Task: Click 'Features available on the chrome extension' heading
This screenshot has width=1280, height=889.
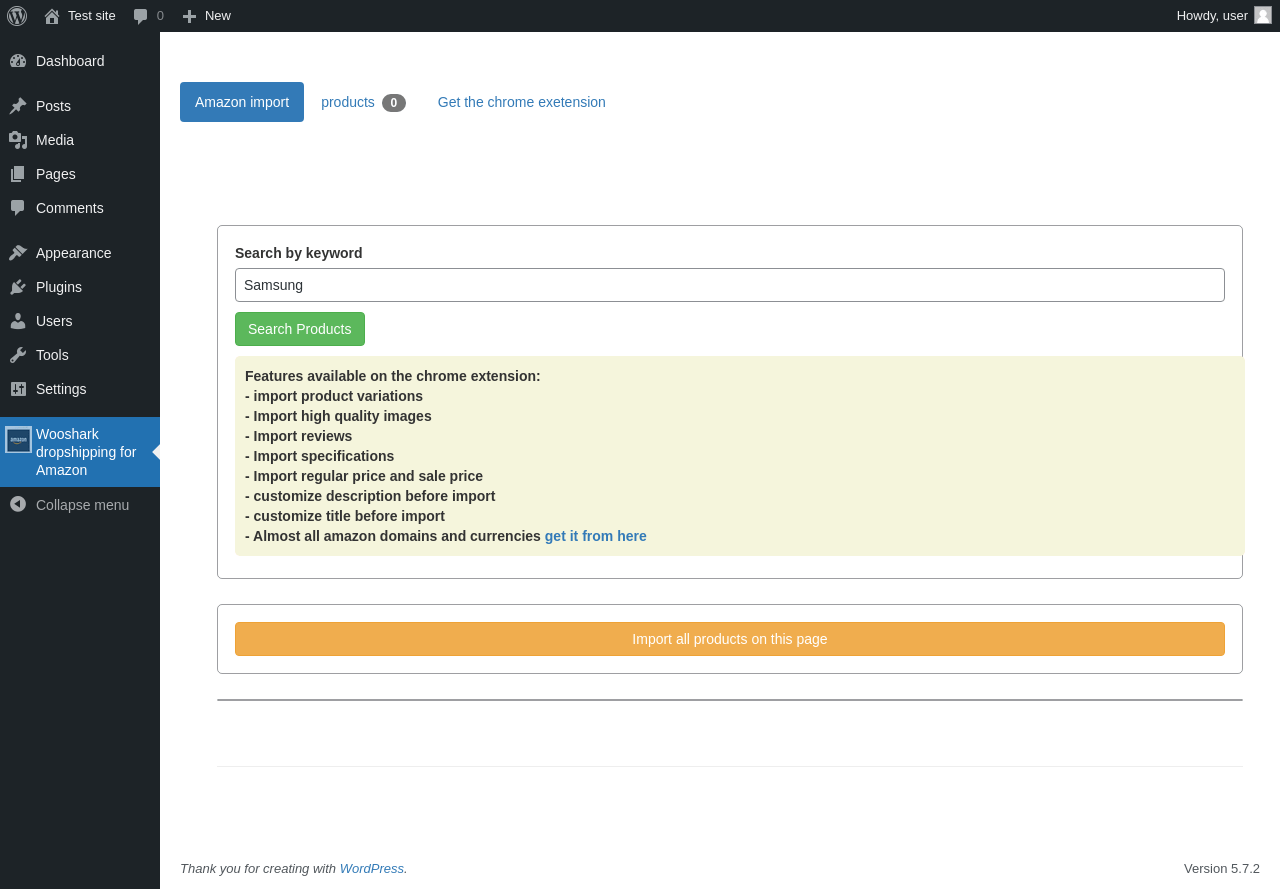Action: tap(393, 376)
